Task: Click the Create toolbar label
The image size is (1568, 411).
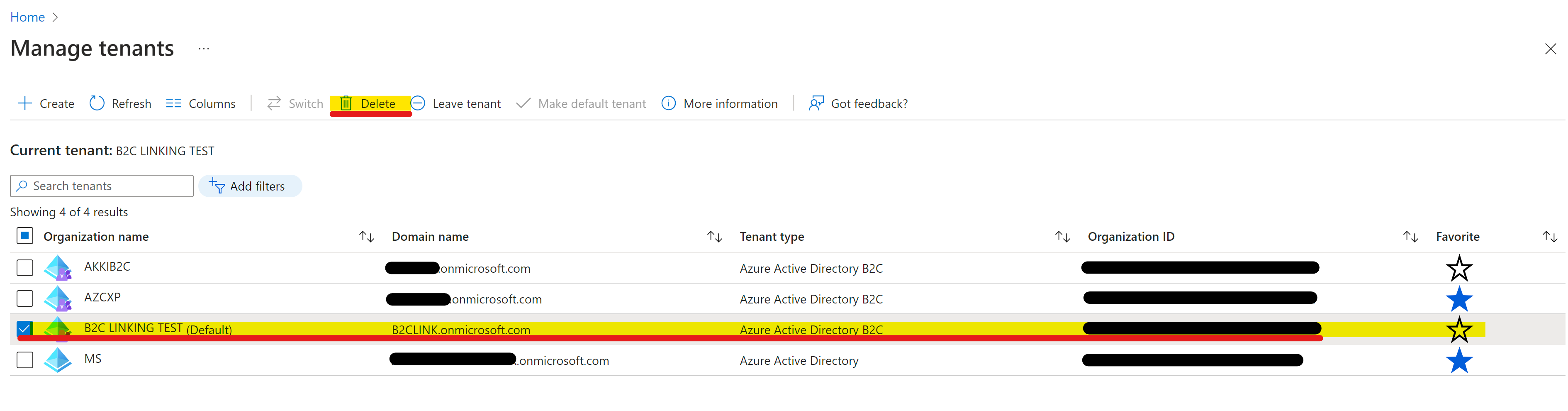Action: tap(56, 104)
